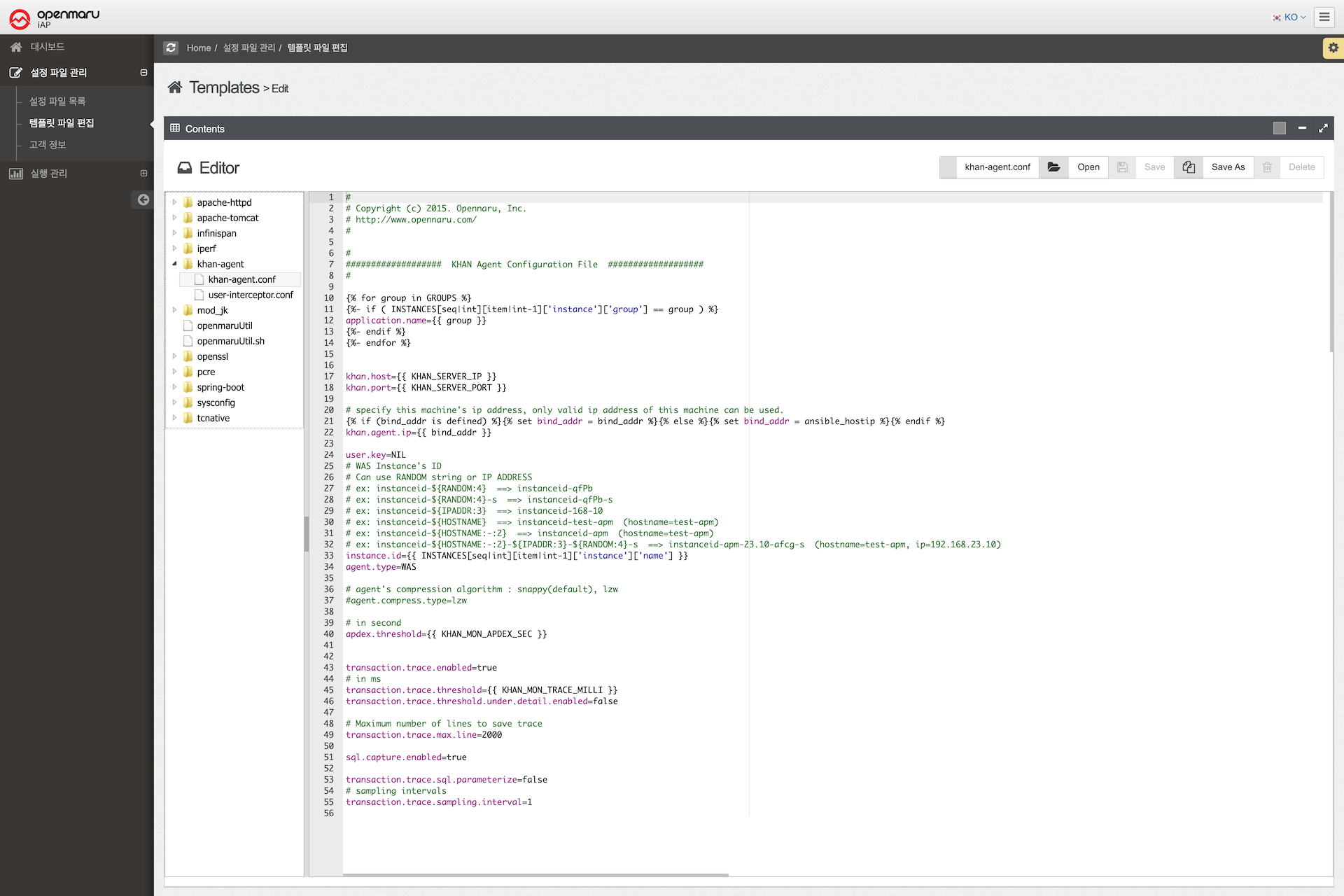
Task: Click the refresh icon in breadcrumb bar
Action: [x=171, y=48]
